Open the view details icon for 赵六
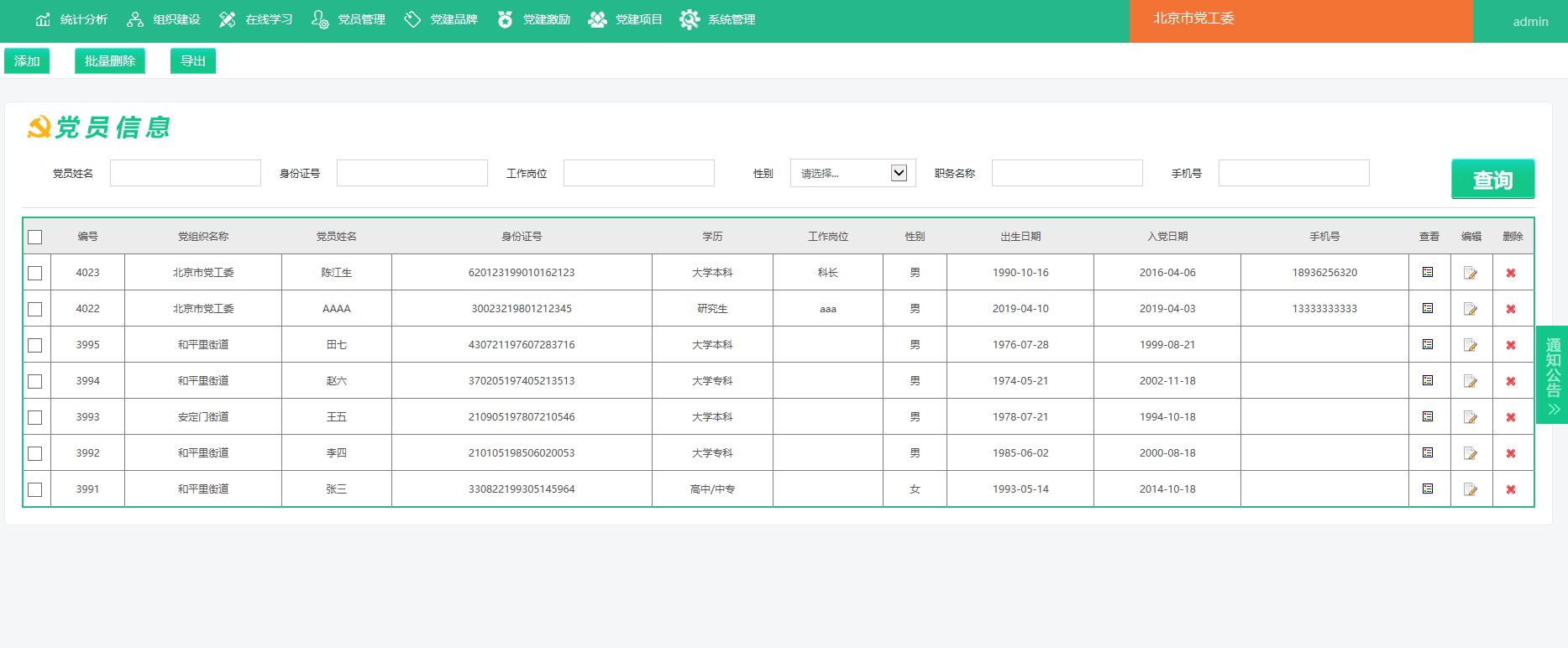The image size is (1568, 648). point(1428,380)
